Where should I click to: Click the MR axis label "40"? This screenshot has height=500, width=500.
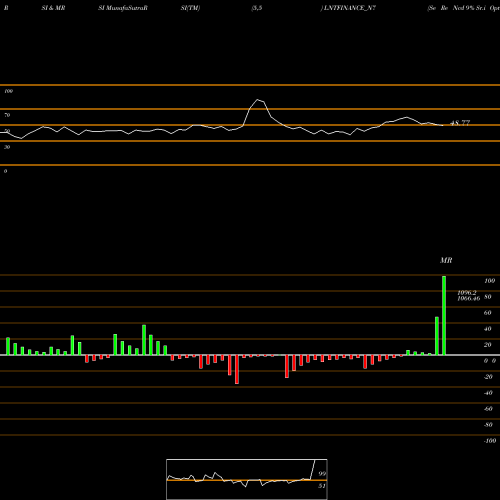pos(488,329)
